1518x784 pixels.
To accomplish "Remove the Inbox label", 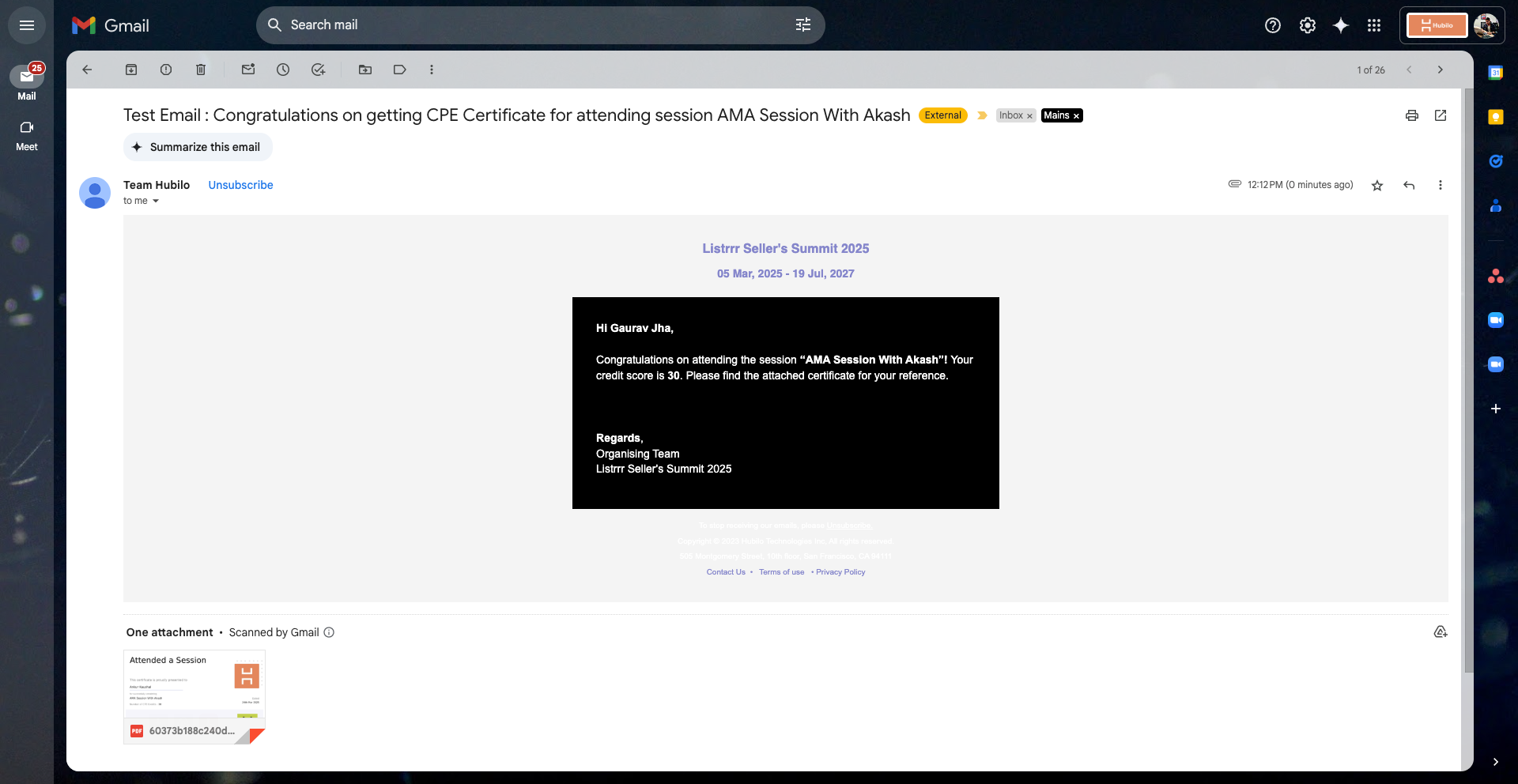I will (1029, 116).
